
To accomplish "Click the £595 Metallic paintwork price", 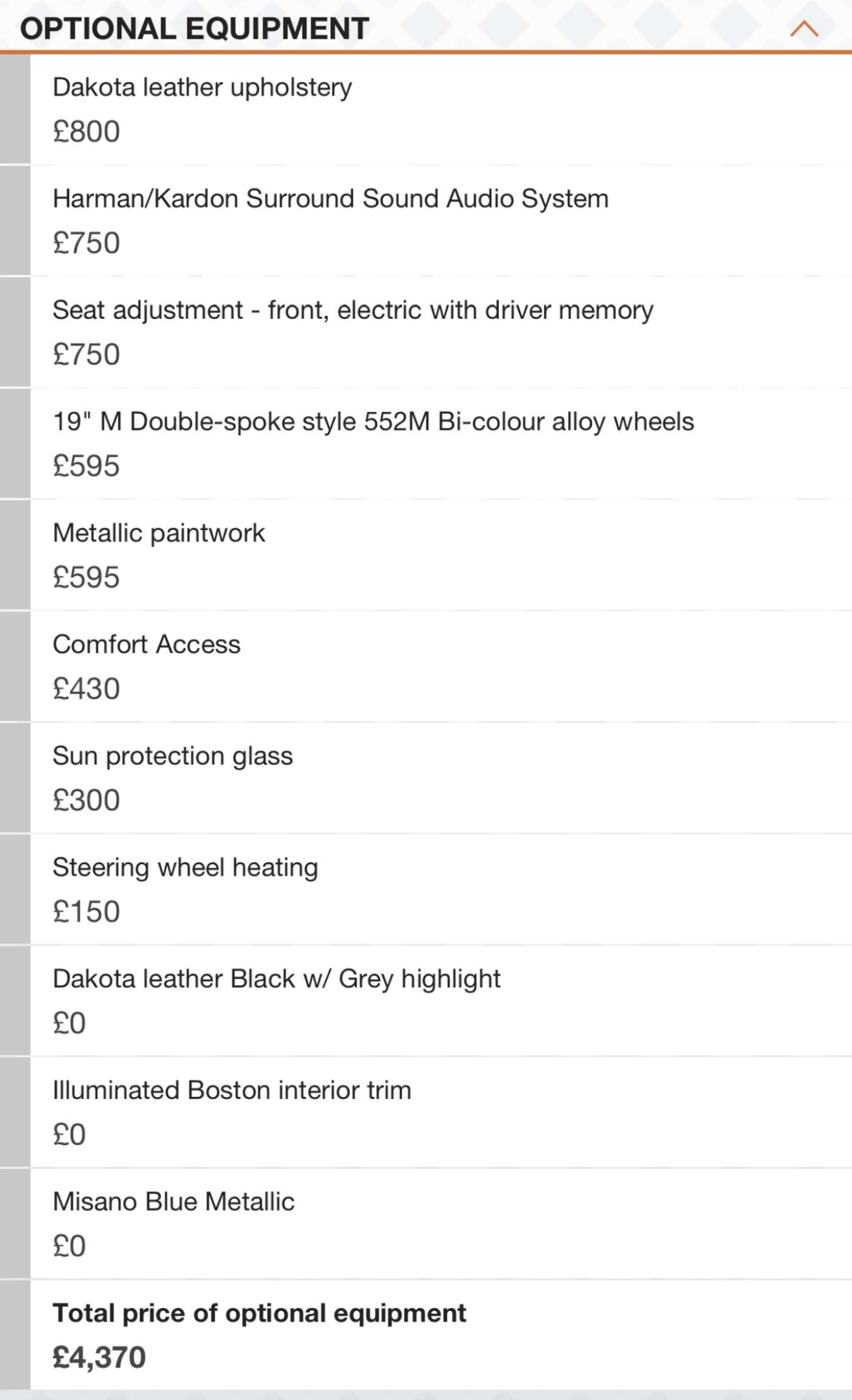I will pyautogui.click(x=87, y=577).
